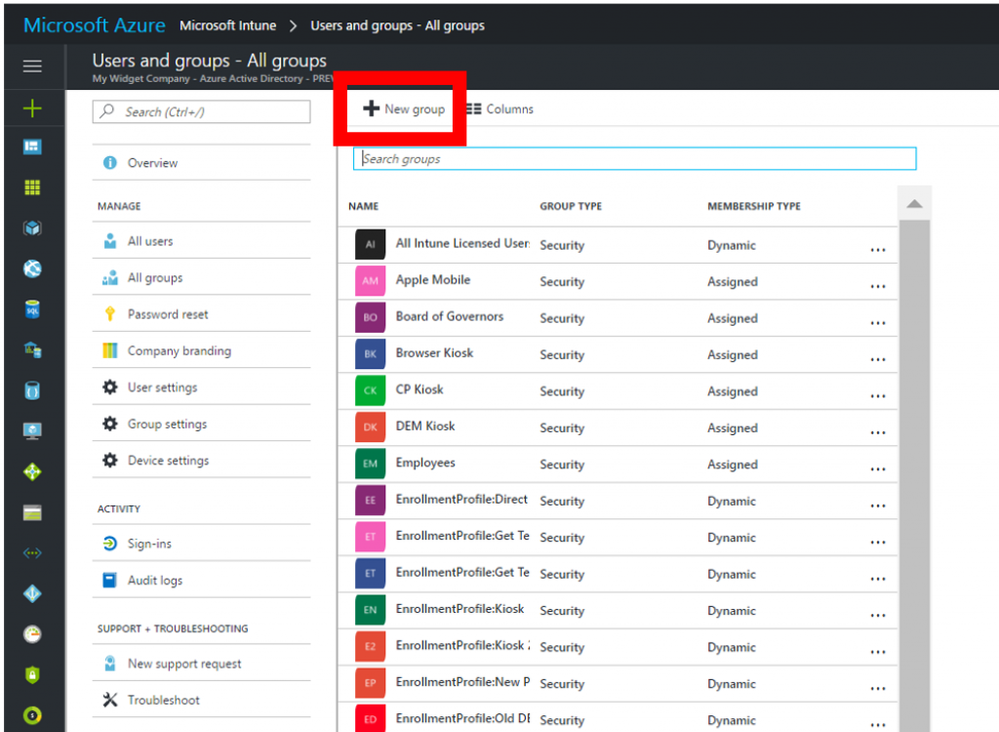Open the EnrollmentProfile:Direct group

click(x=617, y=500)
